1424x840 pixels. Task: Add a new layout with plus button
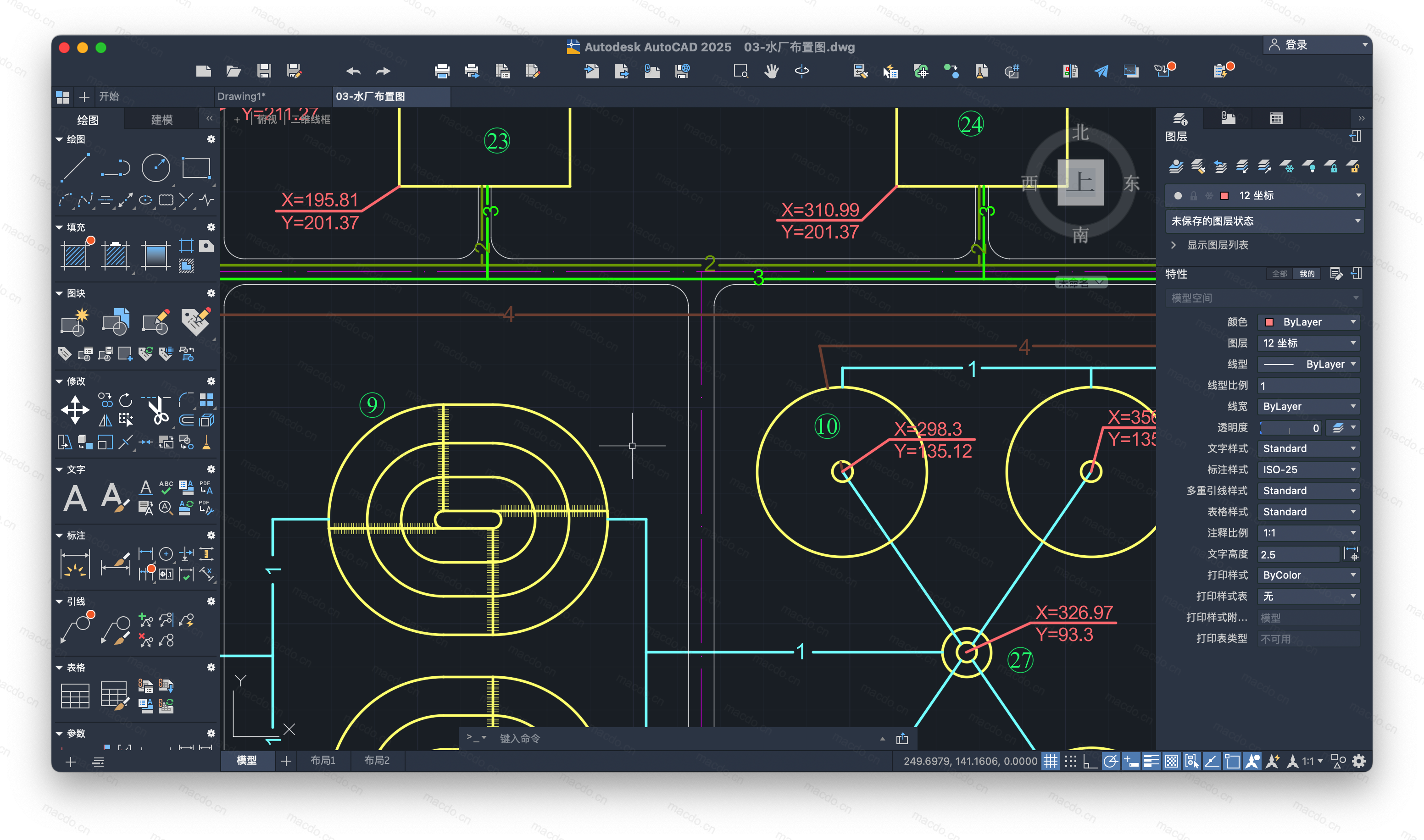point(287,761)
